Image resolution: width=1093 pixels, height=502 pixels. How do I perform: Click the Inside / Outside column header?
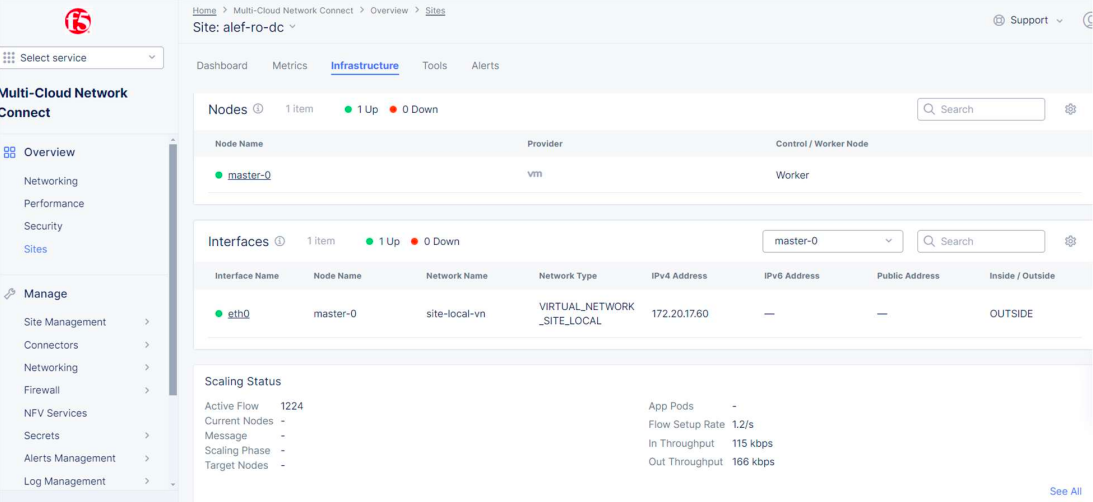(x=1022, y=276)
